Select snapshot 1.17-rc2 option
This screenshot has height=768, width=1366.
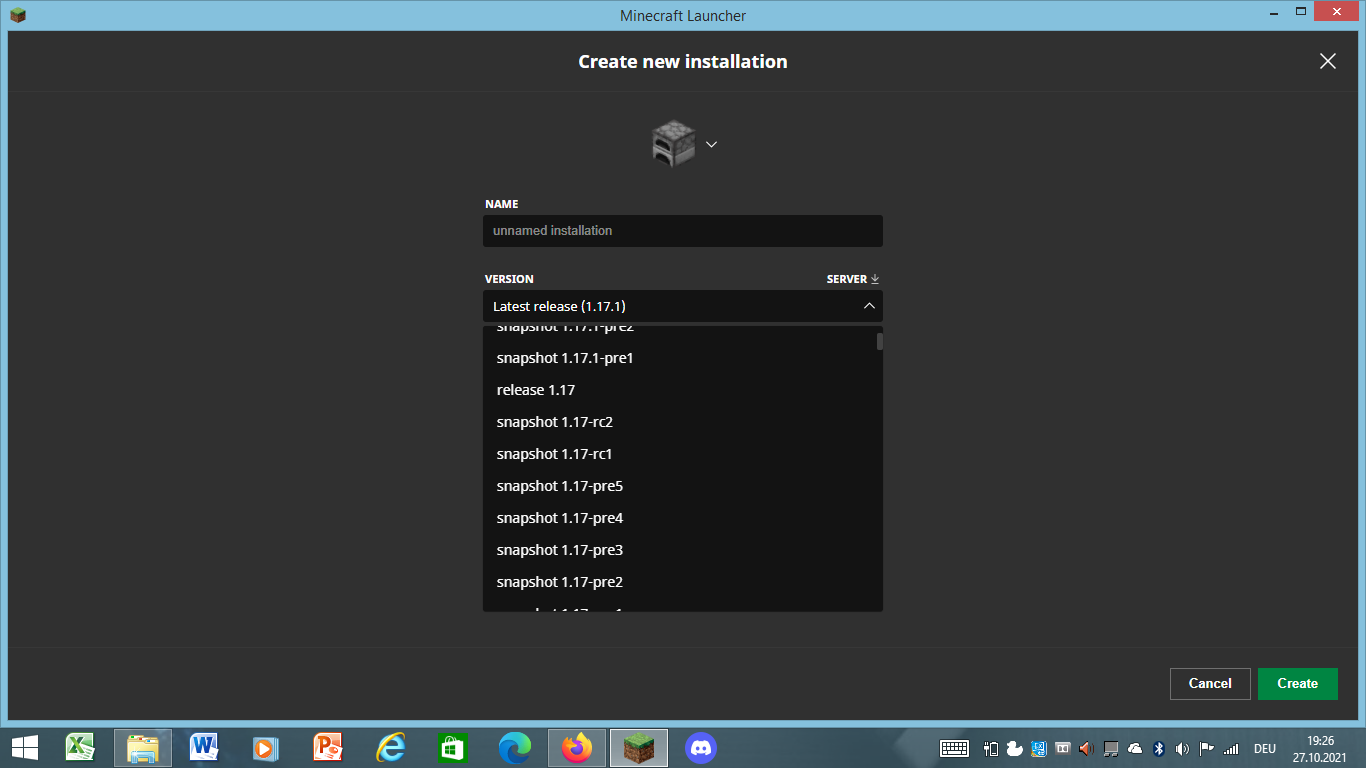pos(554,422)
